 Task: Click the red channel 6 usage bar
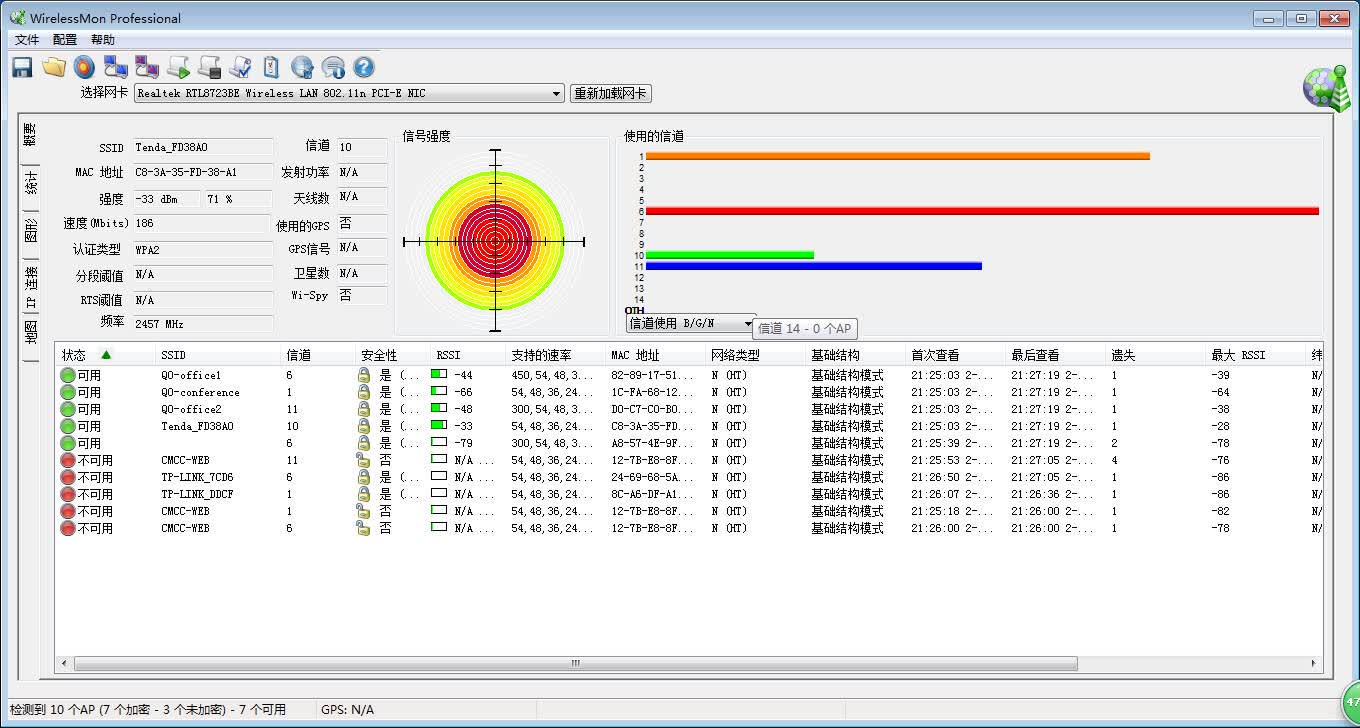pyautogui.click(x=982, y=211)
